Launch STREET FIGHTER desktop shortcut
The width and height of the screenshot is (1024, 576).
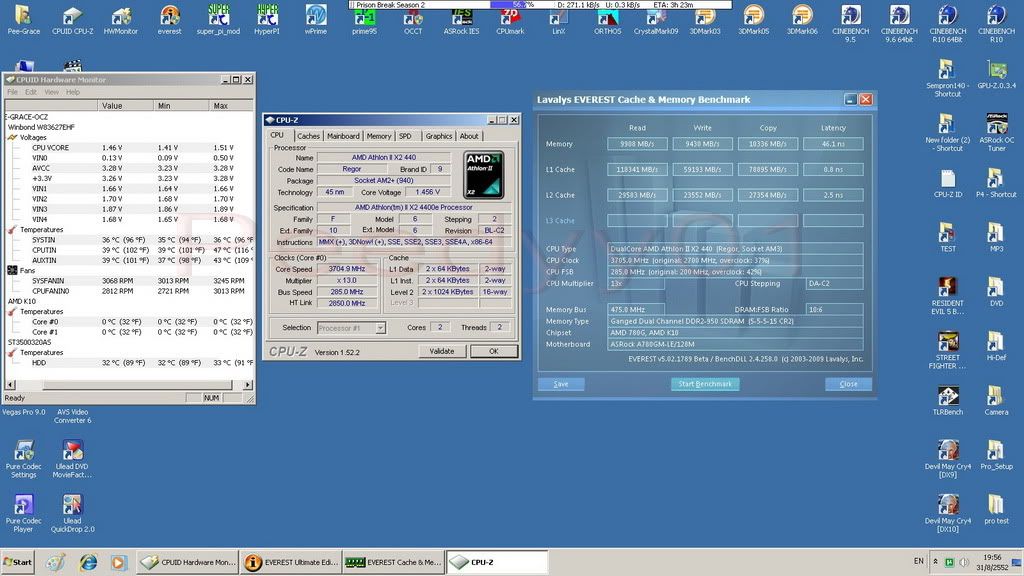pyautogui.click(x=948, y=351)
